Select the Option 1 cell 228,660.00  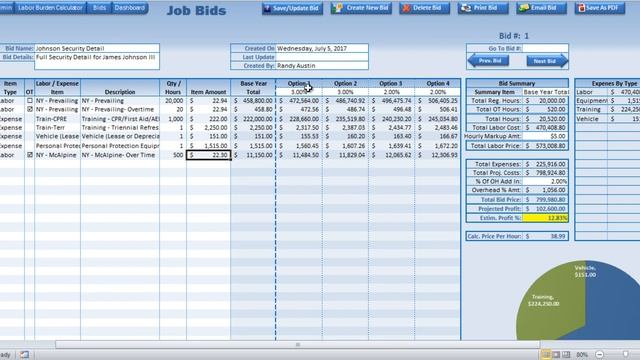299,119
